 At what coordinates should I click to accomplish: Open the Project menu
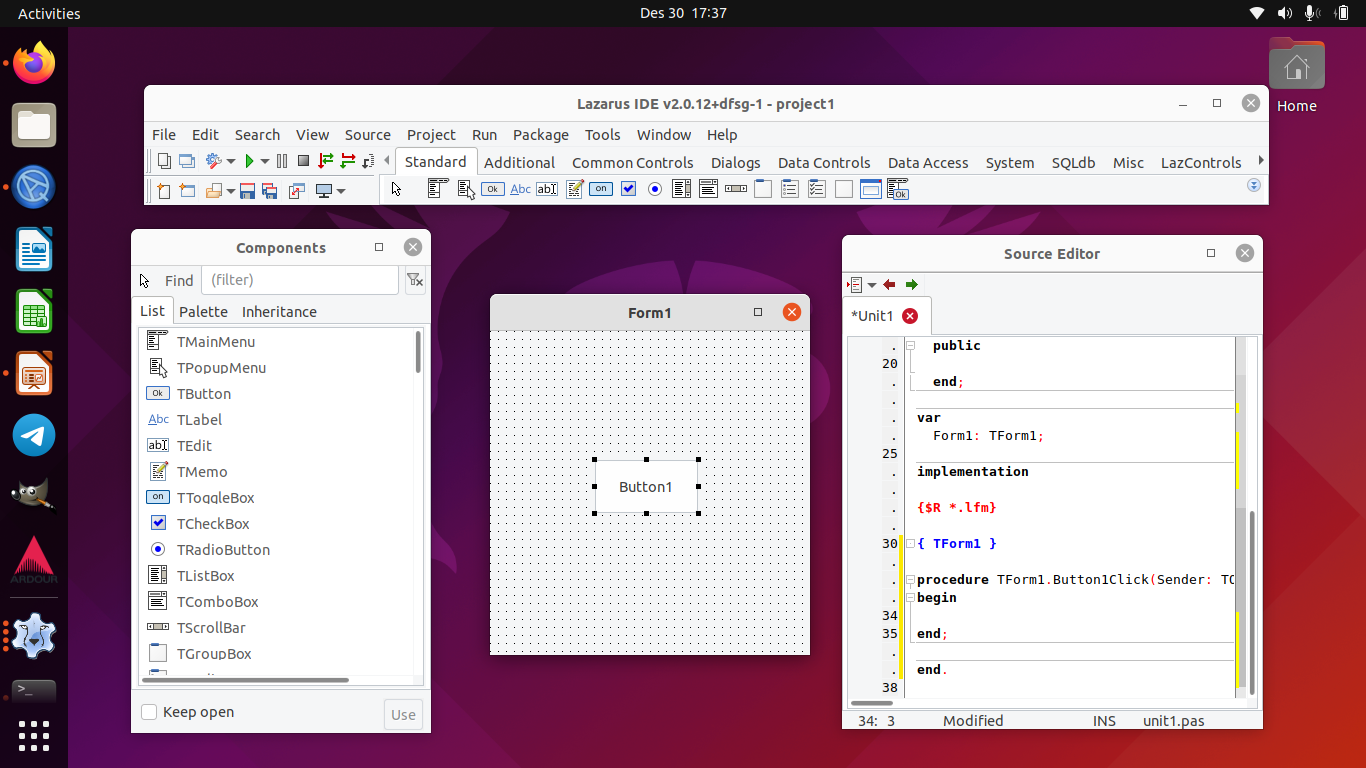431,135
